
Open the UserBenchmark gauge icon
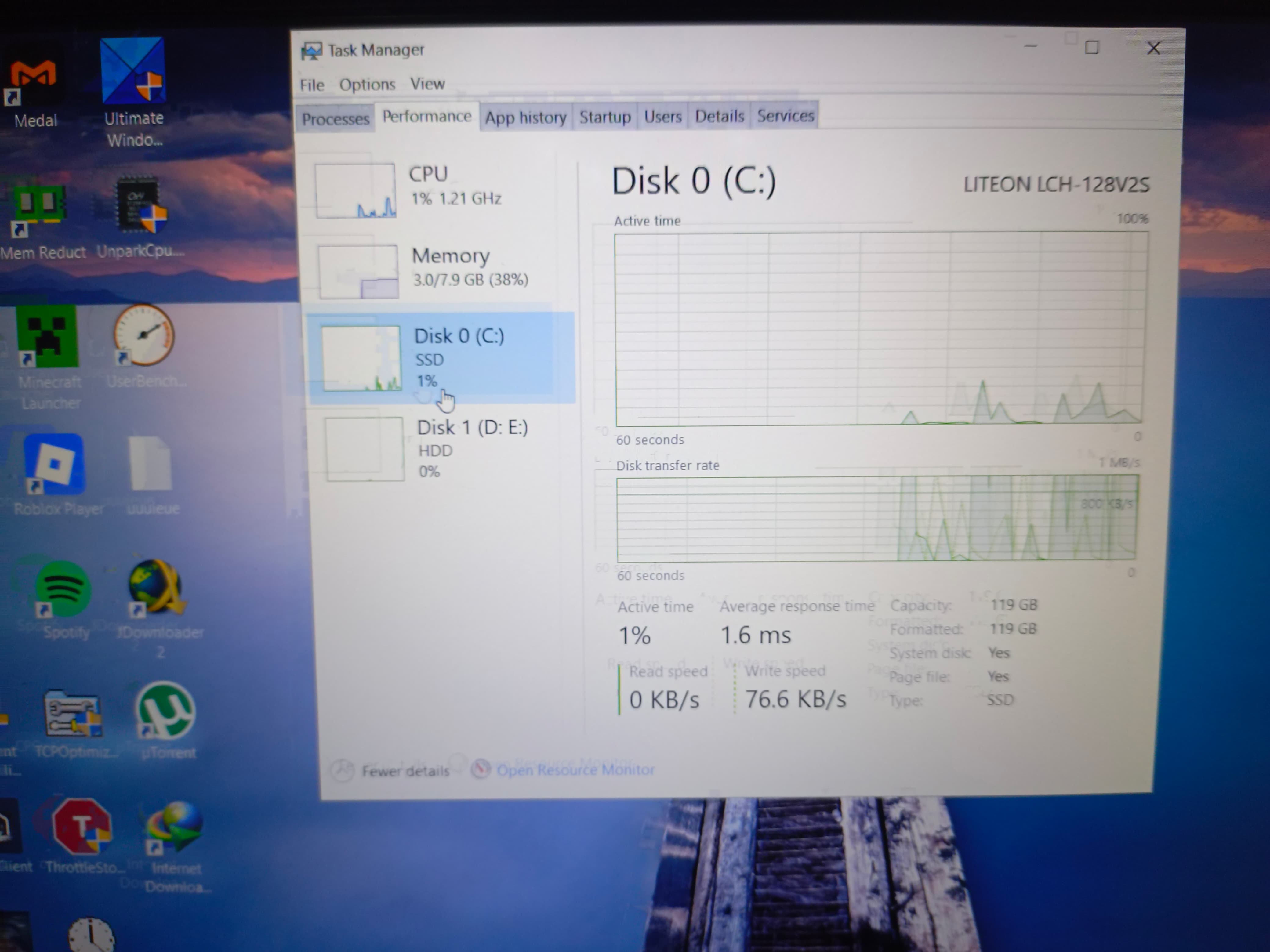[x=143, y=335]
